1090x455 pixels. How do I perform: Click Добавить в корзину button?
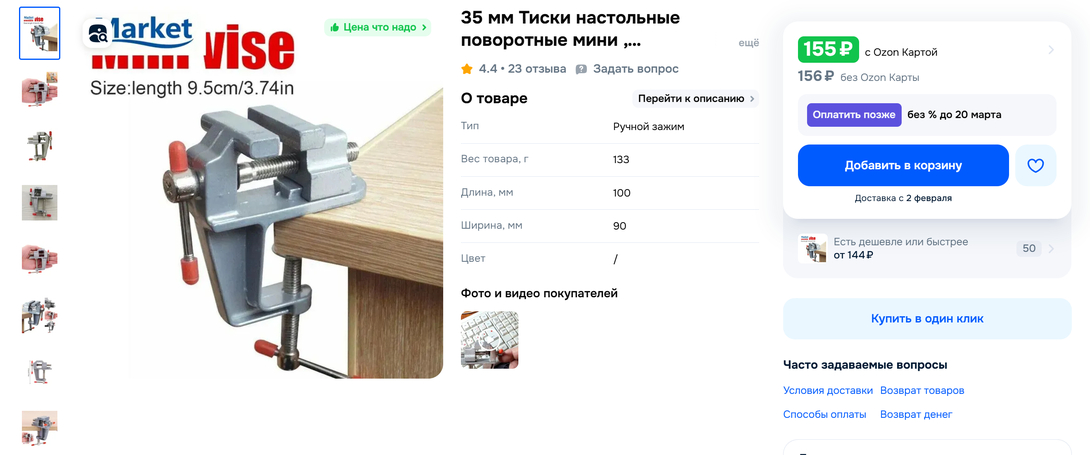point(903,165)
